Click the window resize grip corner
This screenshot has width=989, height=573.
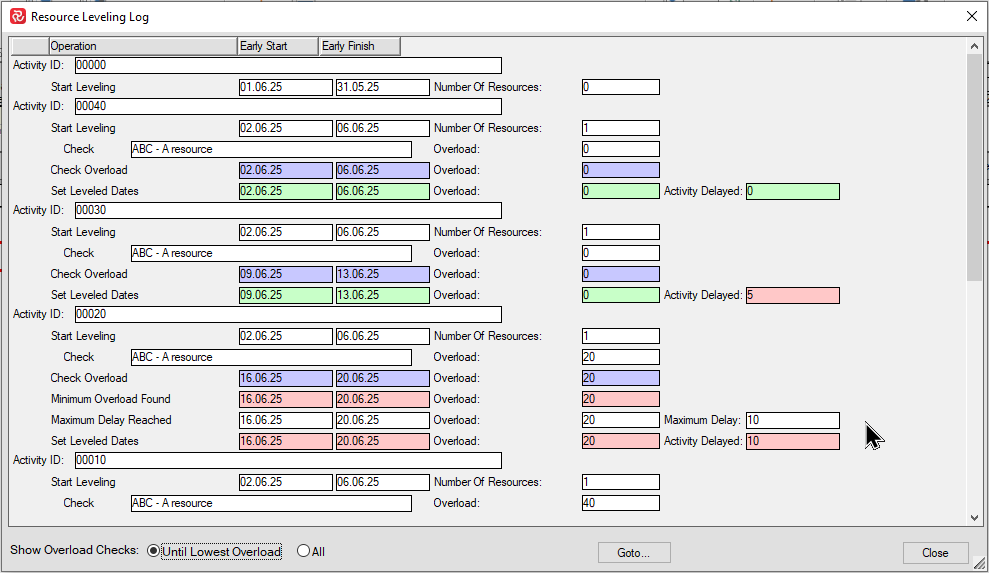click(x=980, y=564)
